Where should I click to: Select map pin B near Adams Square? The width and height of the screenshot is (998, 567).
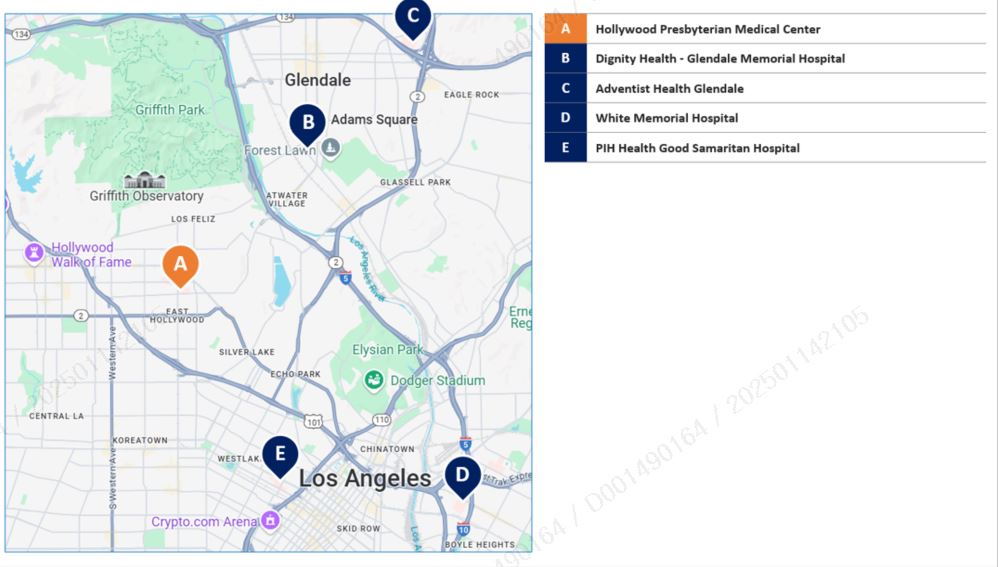point(308,123)
